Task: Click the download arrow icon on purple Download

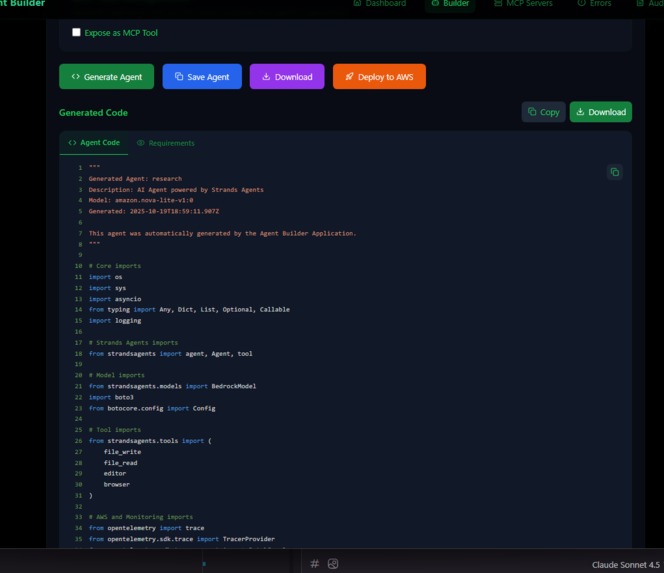Action: [x=266, y=77]
